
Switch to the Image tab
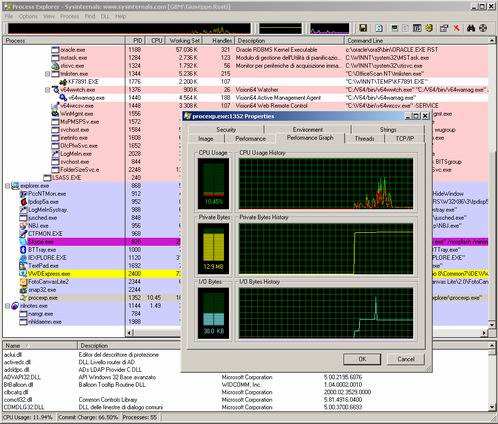(206, 139)
